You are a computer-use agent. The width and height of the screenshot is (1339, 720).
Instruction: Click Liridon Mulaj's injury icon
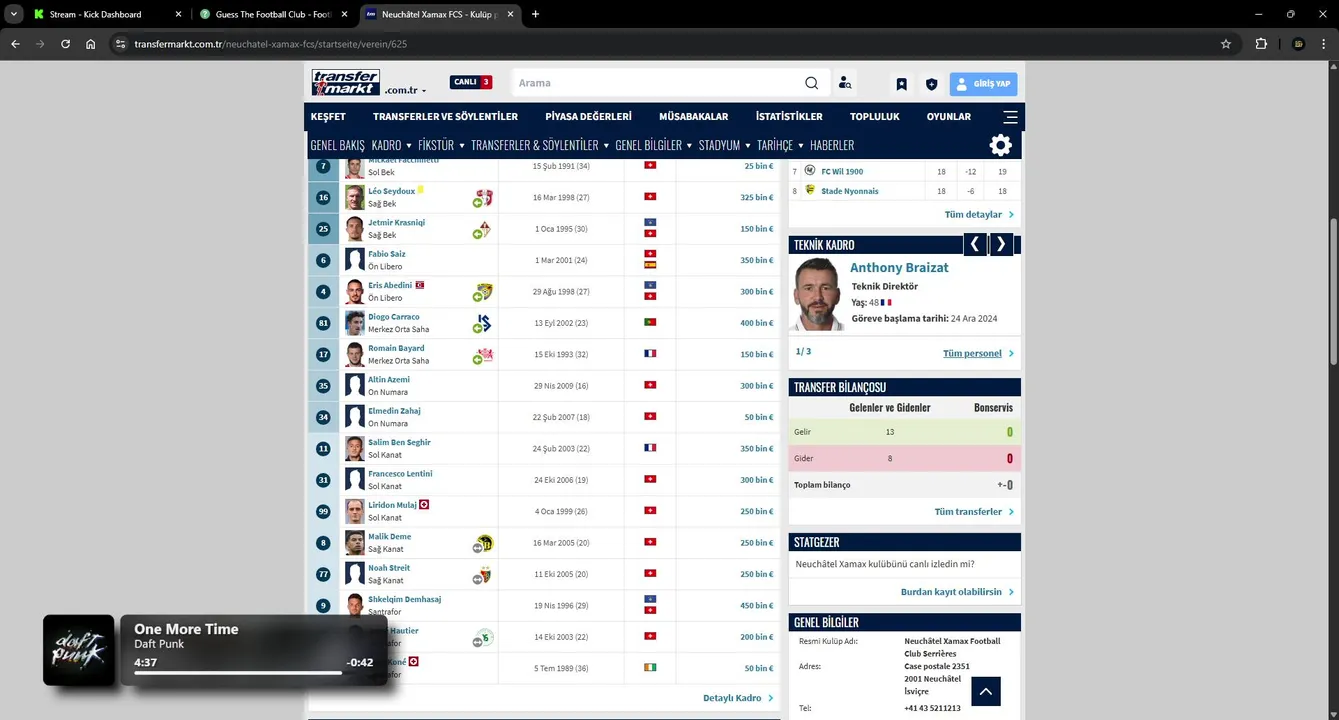click(x=424, y=505)
